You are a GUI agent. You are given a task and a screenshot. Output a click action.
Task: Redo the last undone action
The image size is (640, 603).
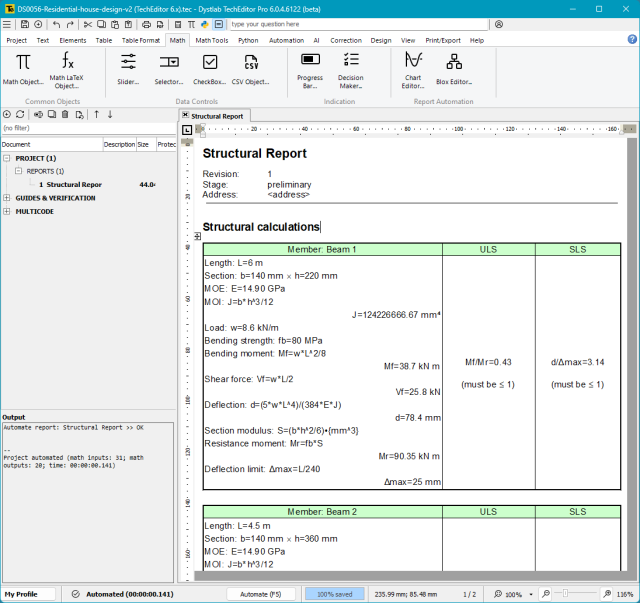click(x=70, y=24)
